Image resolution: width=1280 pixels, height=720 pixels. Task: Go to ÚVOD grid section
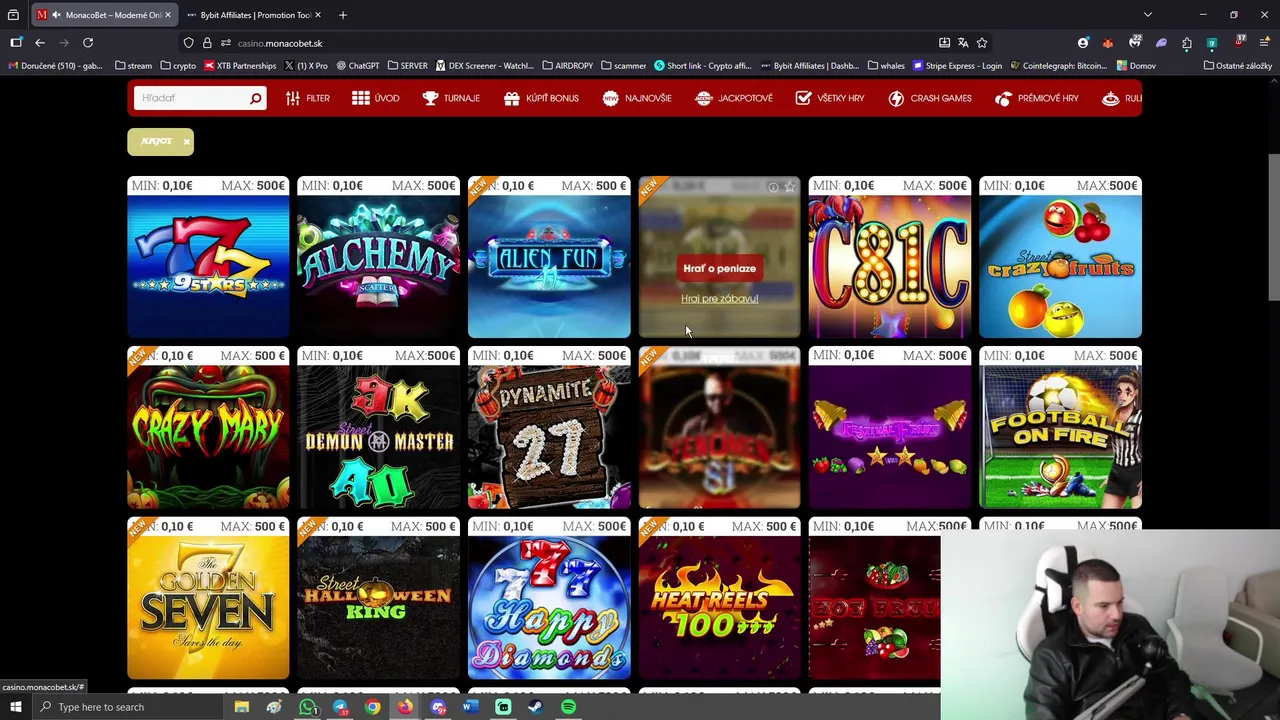point(375,98)
